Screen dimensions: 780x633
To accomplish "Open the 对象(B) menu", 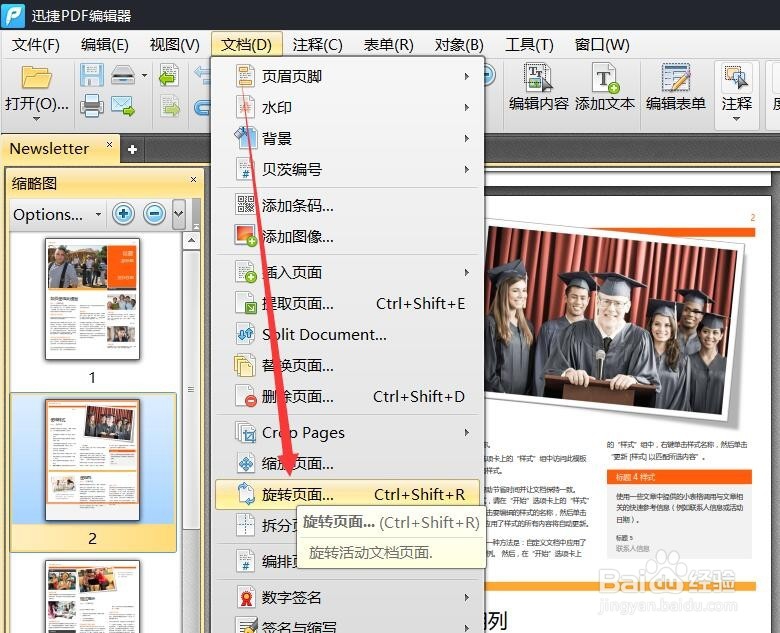I will click(459, 45).
